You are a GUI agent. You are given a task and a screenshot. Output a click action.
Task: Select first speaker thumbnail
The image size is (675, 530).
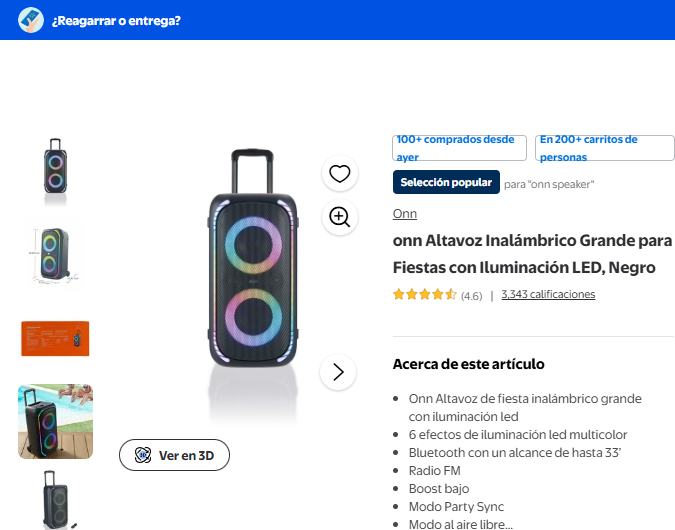55,166
